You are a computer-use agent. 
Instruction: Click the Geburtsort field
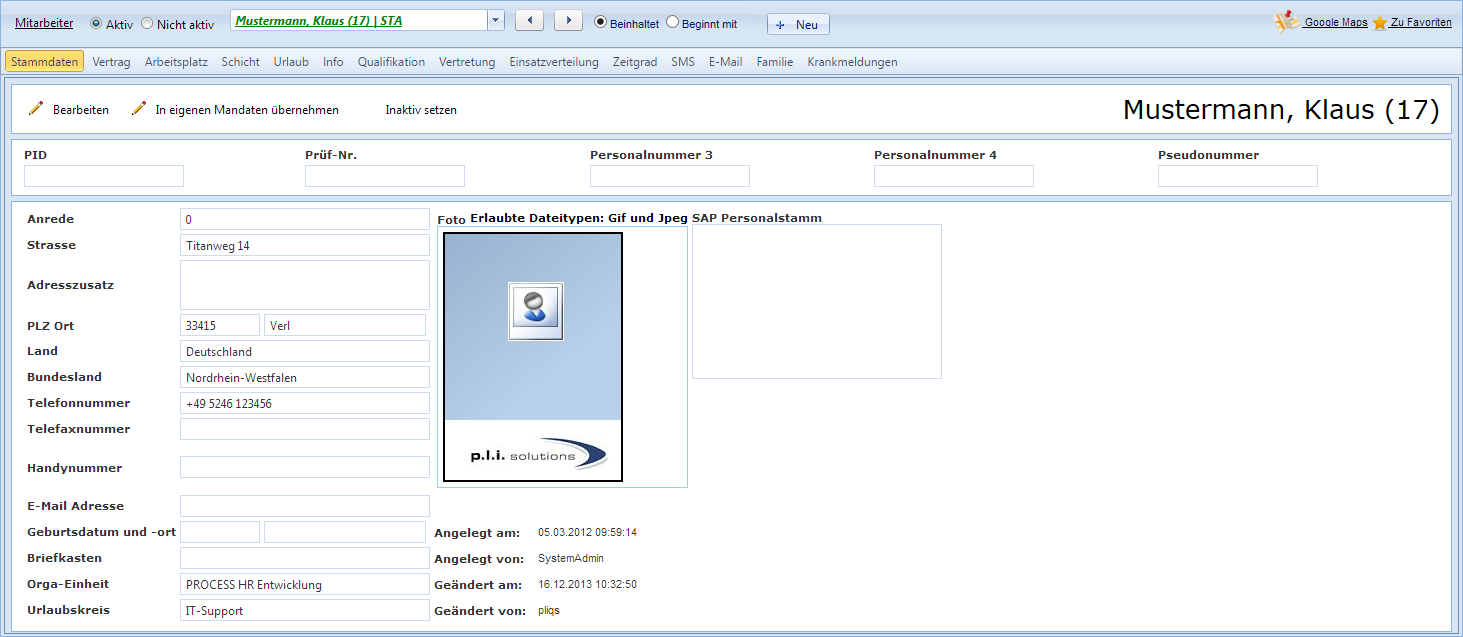345,532
